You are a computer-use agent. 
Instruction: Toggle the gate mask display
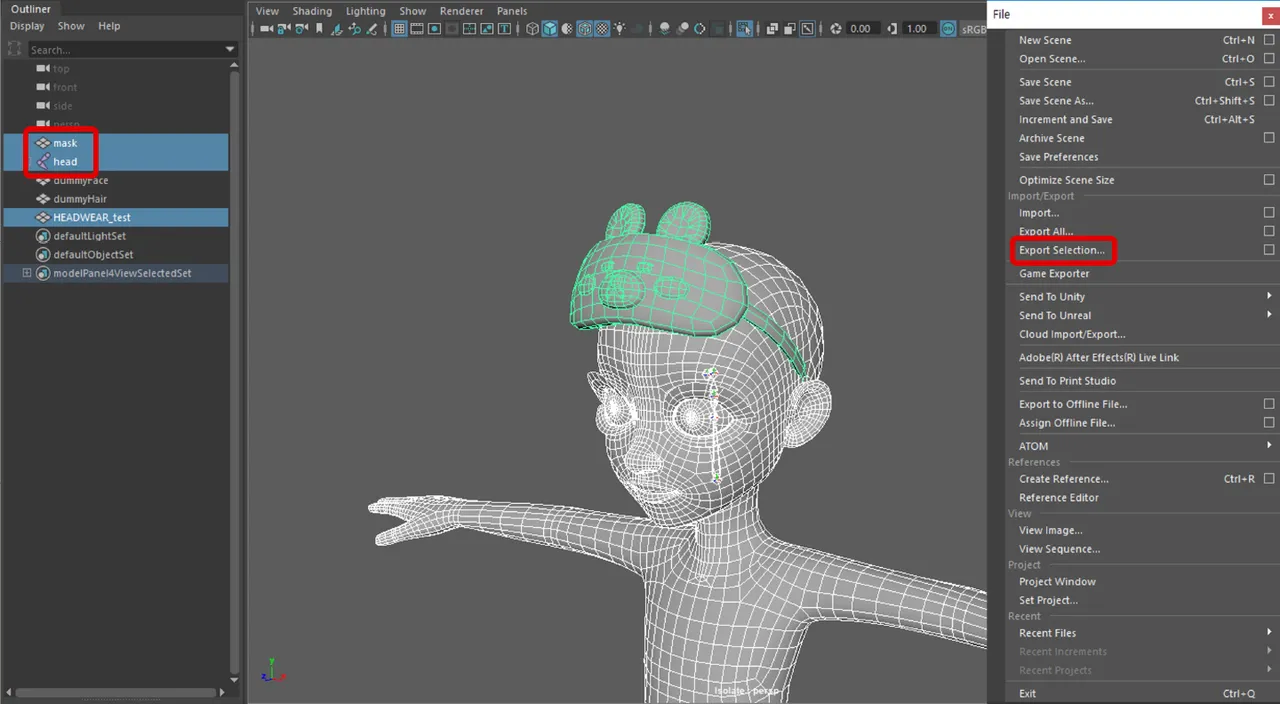coord(452,28)
